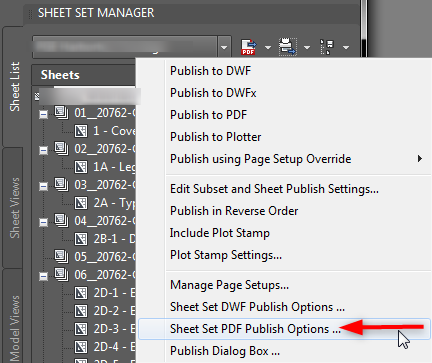Select sheet 1A - Leg in the tree
432x363 pixels.
point(114,167)
